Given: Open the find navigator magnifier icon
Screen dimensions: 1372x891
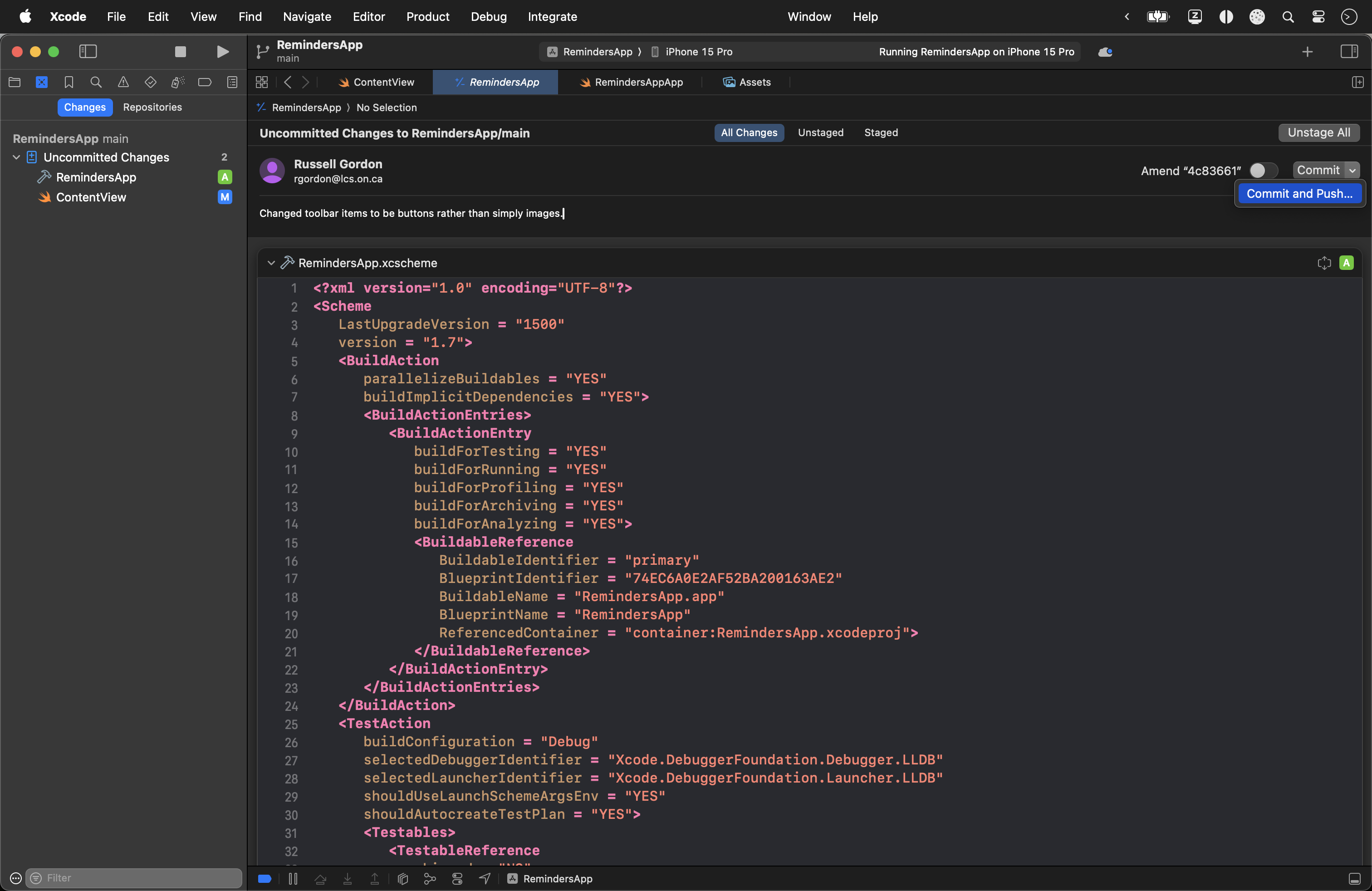Looking at the screenshot, I should point(96,83).
